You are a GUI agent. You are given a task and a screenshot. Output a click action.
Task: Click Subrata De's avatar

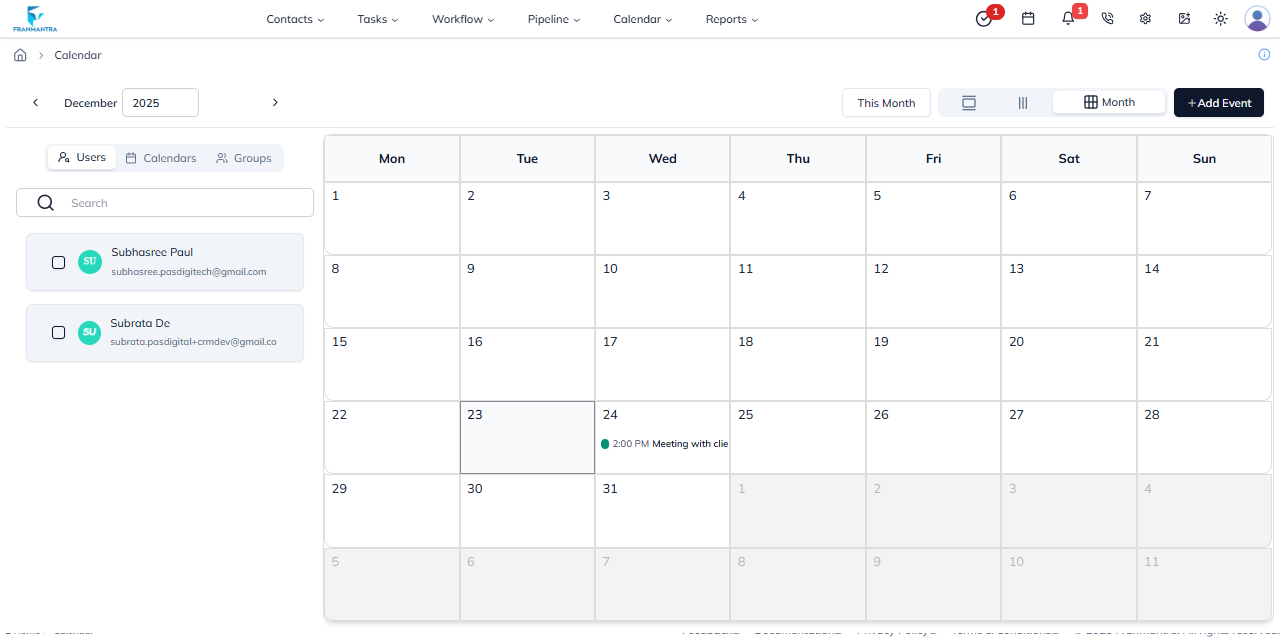click(90, 333)
